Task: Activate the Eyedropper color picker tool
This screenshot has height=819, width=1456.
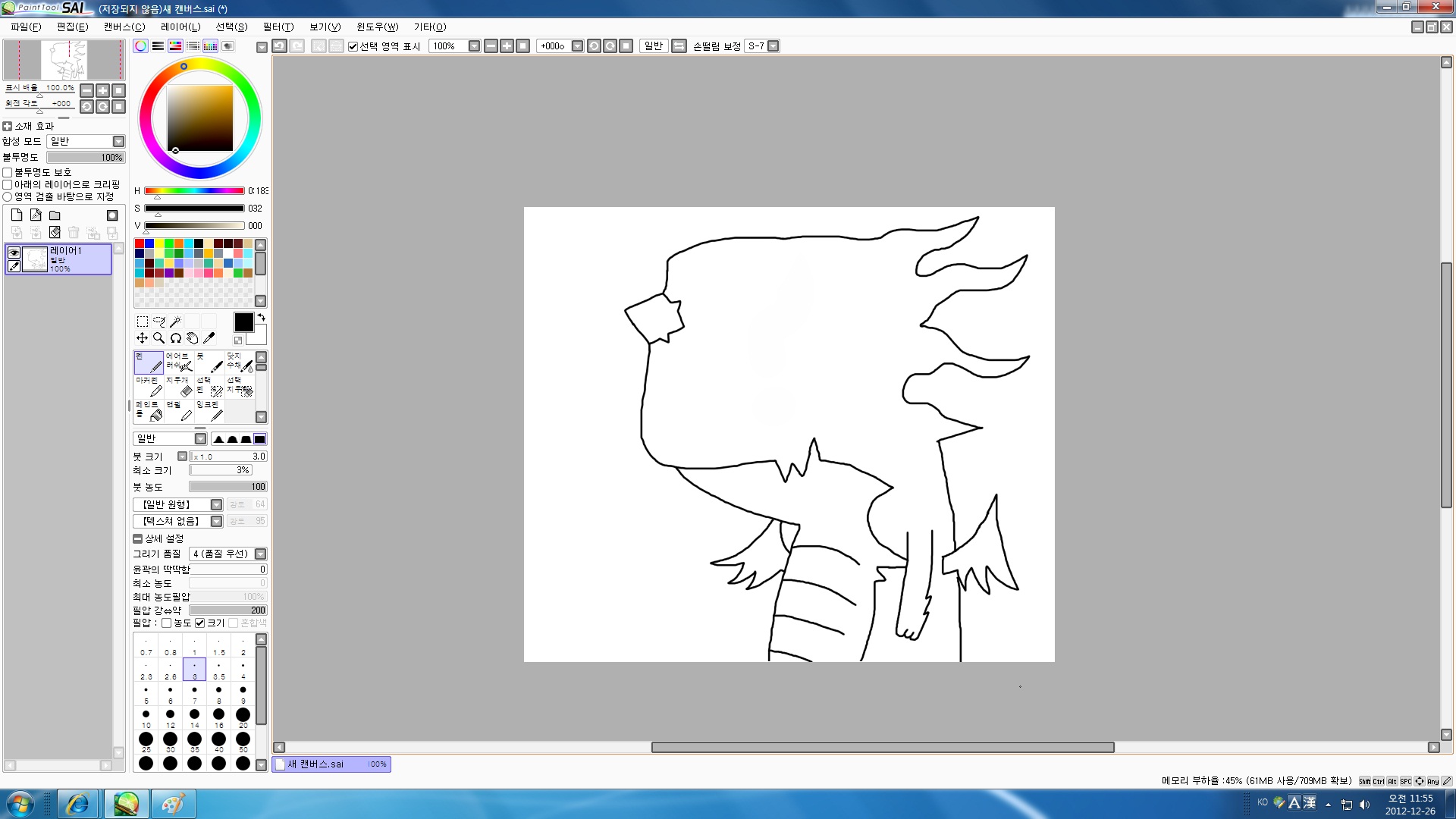Action: tap(209, 338)
